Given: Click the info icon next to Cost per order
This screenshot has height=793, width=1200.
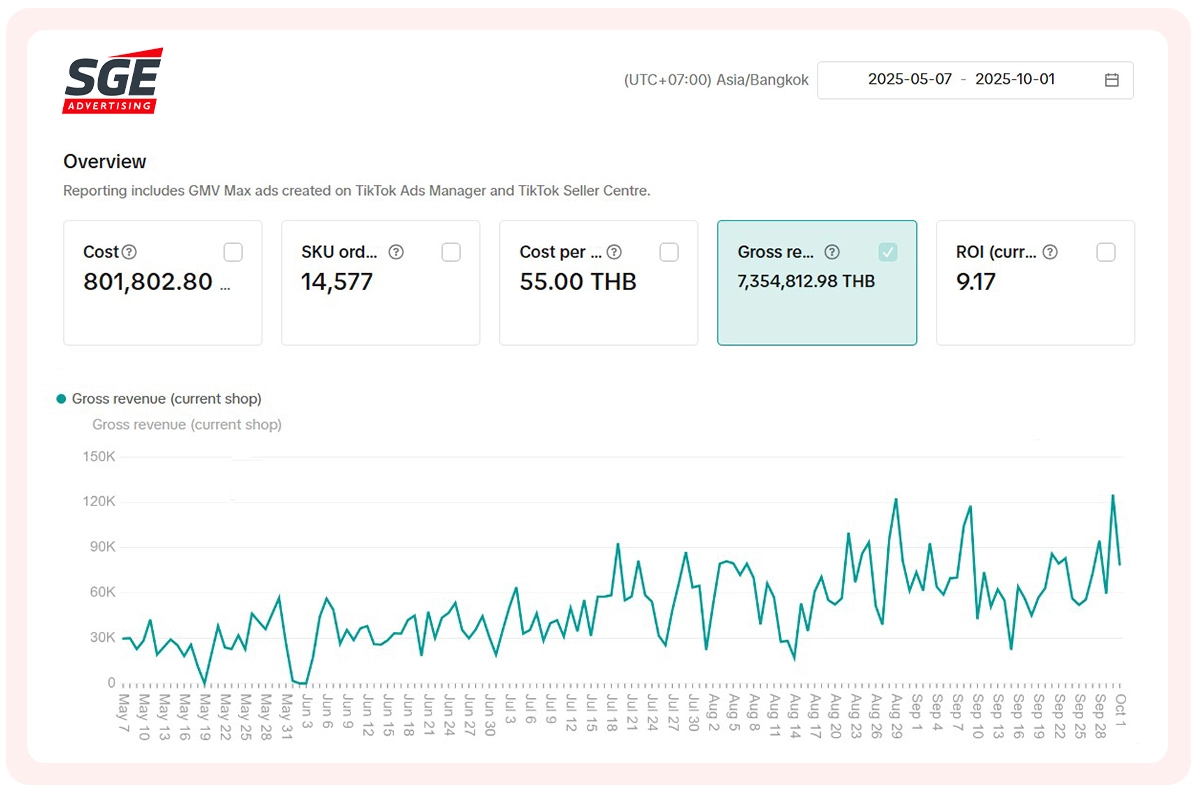Looking at the screenshot, I should pyautogui.click(x=614, y=252).
